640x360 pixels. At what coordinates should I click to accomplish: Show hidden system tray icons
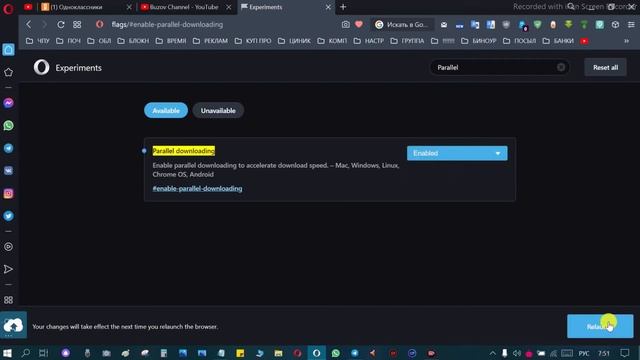pyautogui.click(x=493, y=353)
